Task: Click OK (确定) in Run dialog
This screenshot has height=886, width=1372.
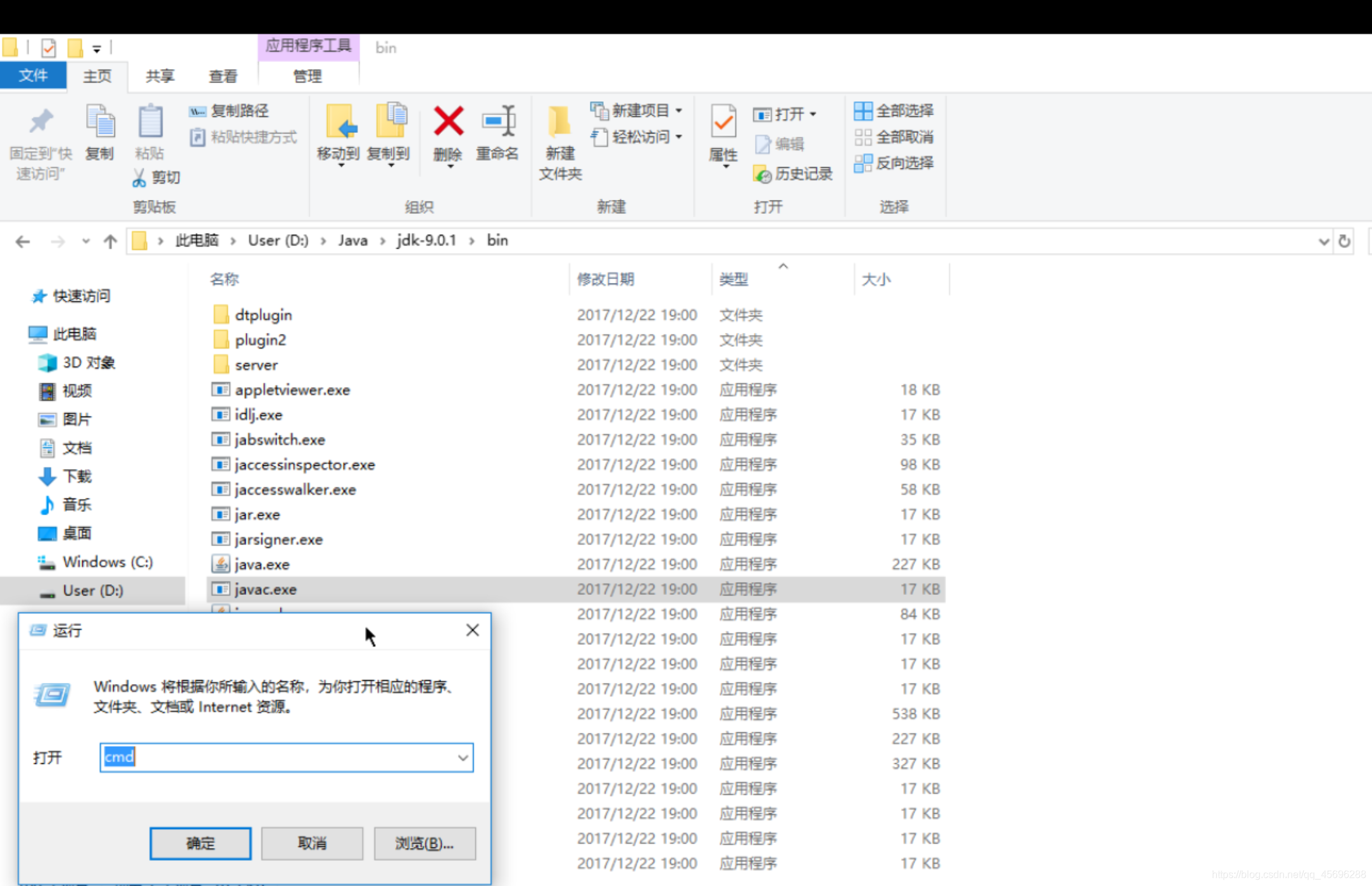Action: coord(200,844)
